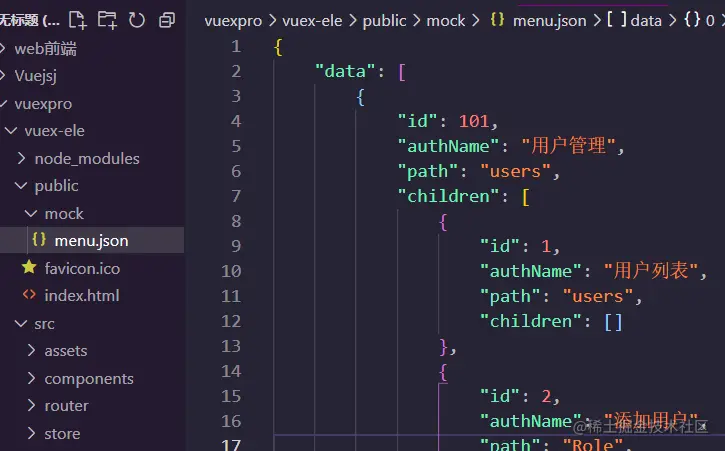Viewport: 725px width, 451px height.
Task: Click the array bracket icon before data breadcrumb
Action: pos(616,19)
